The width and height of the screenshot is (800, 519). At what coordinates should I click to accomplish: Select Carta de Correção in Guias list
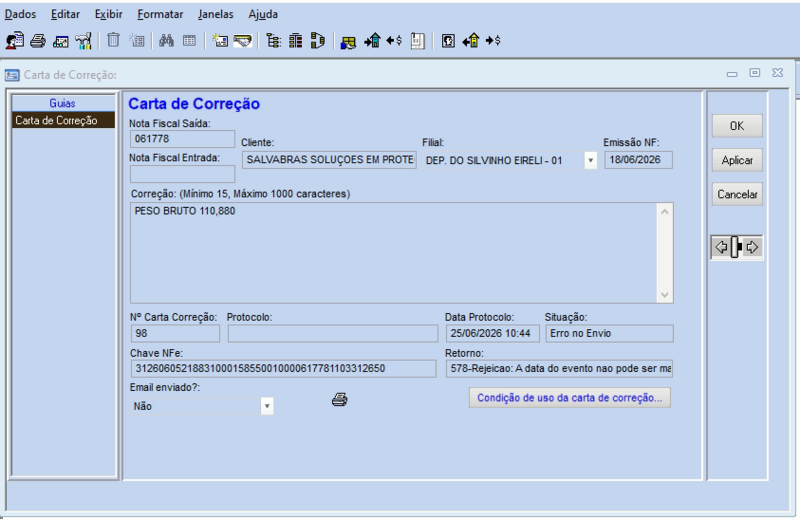[x=63, y=120]
